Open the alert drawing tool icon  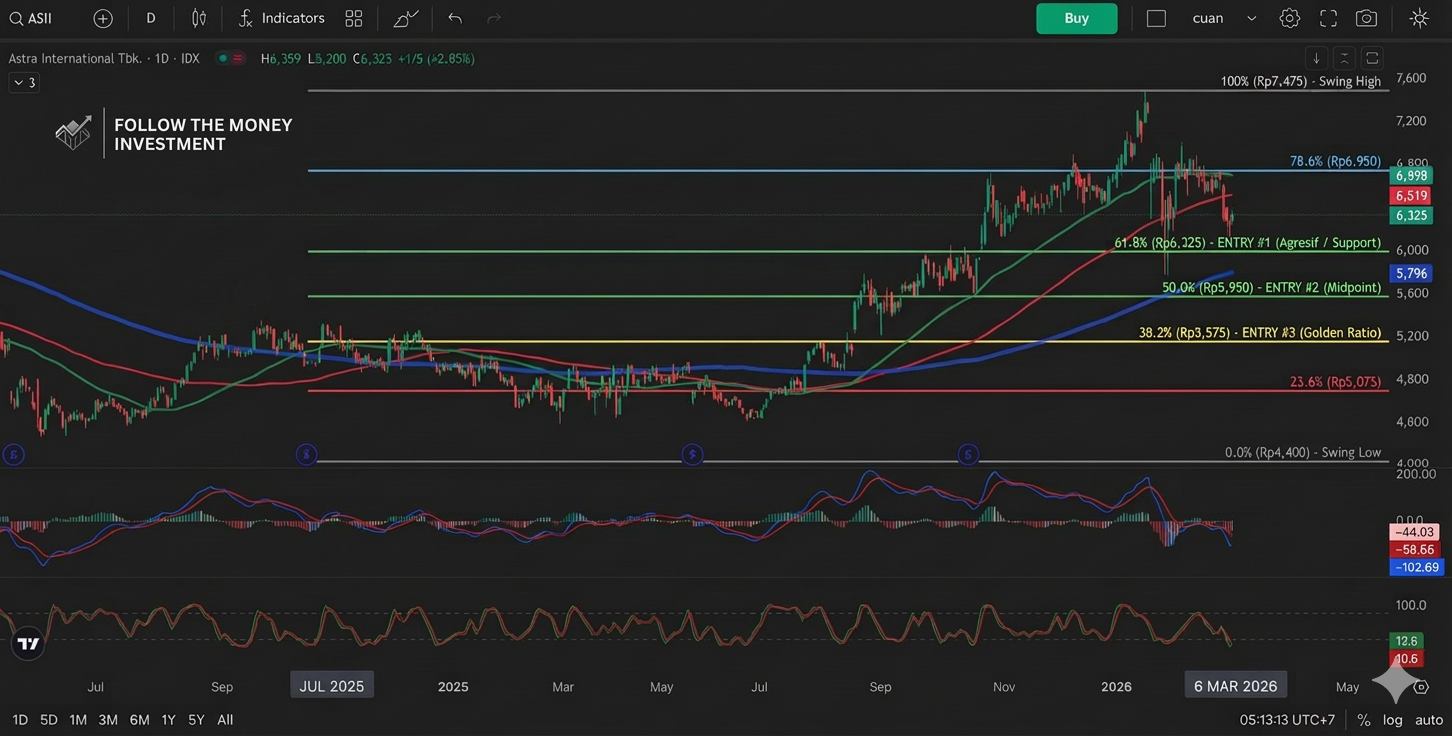pyautogui.click(x=405, y=18)
